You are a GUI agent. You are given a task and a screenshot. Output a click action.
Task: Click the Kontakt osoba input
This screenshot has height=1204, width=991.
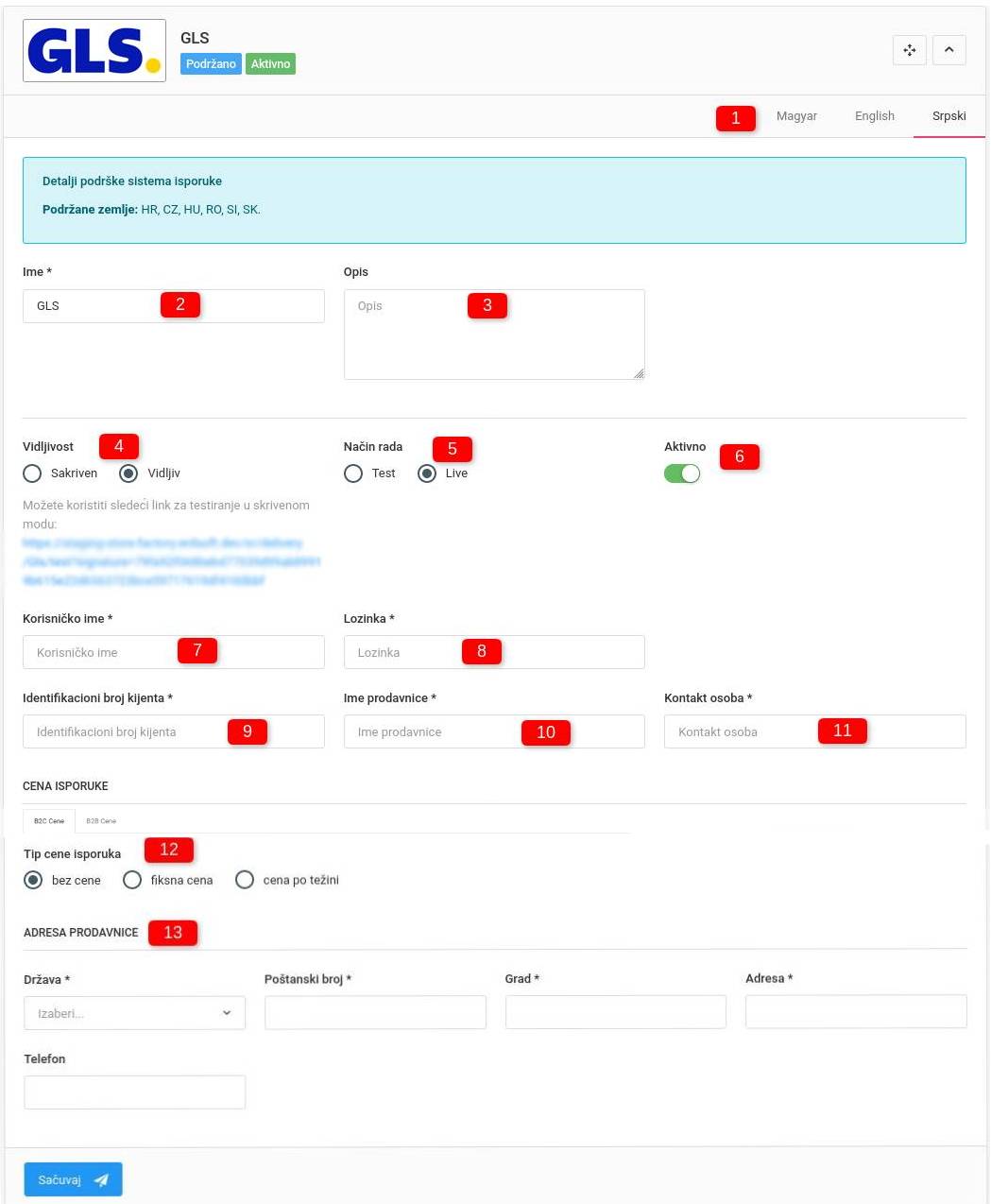coord(815,731)
